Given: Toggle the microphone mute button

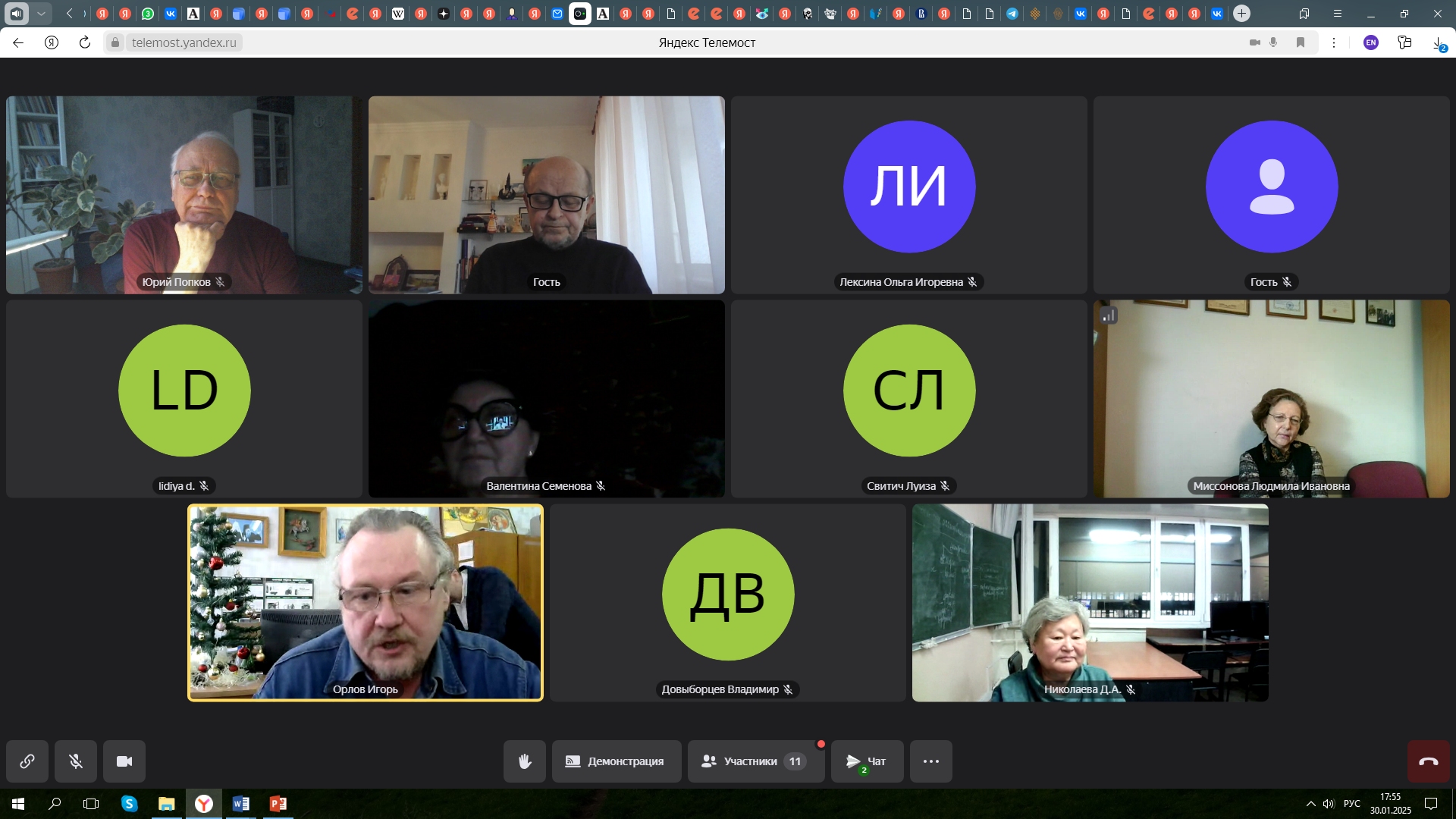Looking at the screenshot, I should pyautogui.click(x=76, y=761).
